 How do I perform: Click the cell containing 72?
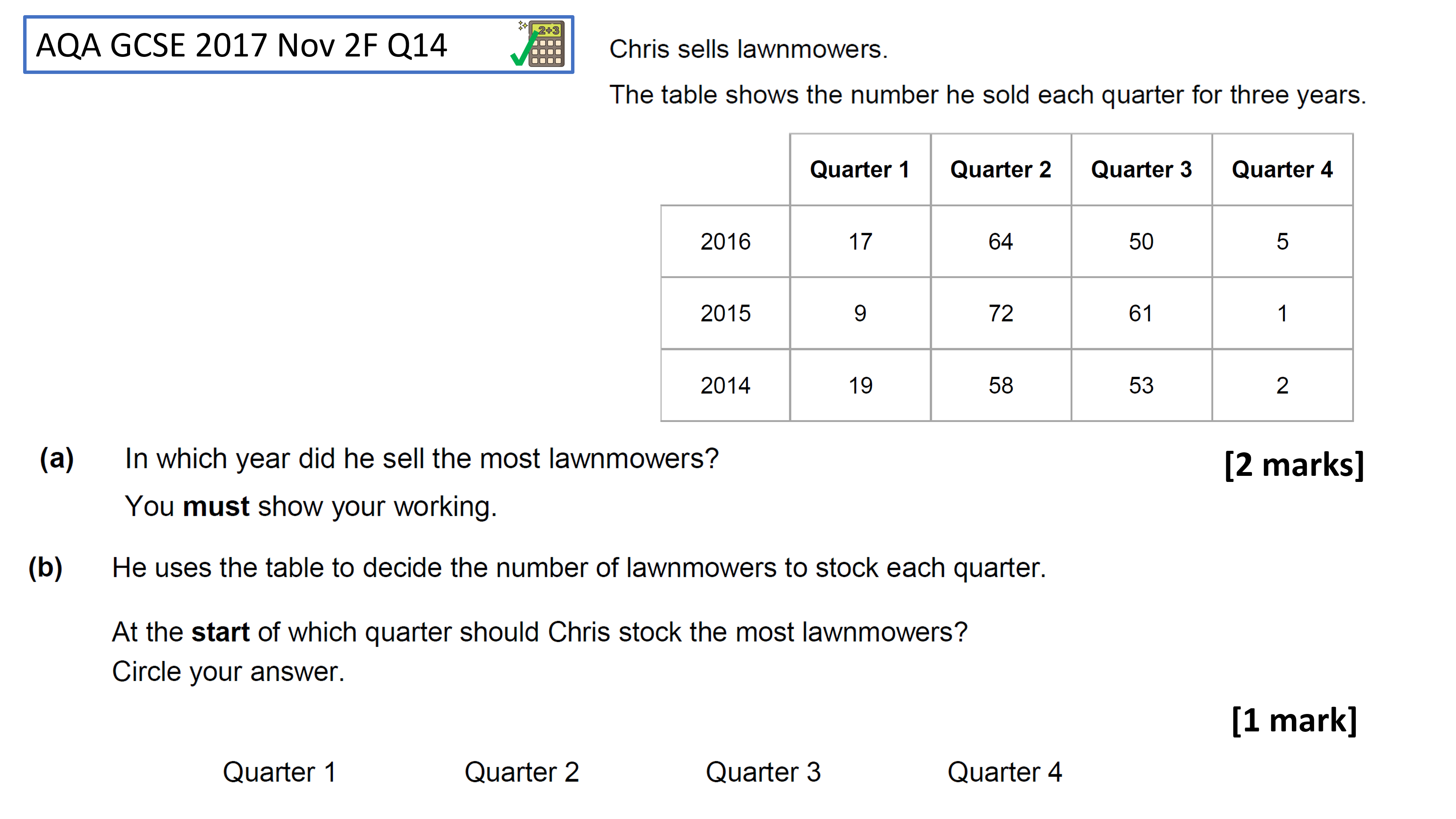[1001, 314]
